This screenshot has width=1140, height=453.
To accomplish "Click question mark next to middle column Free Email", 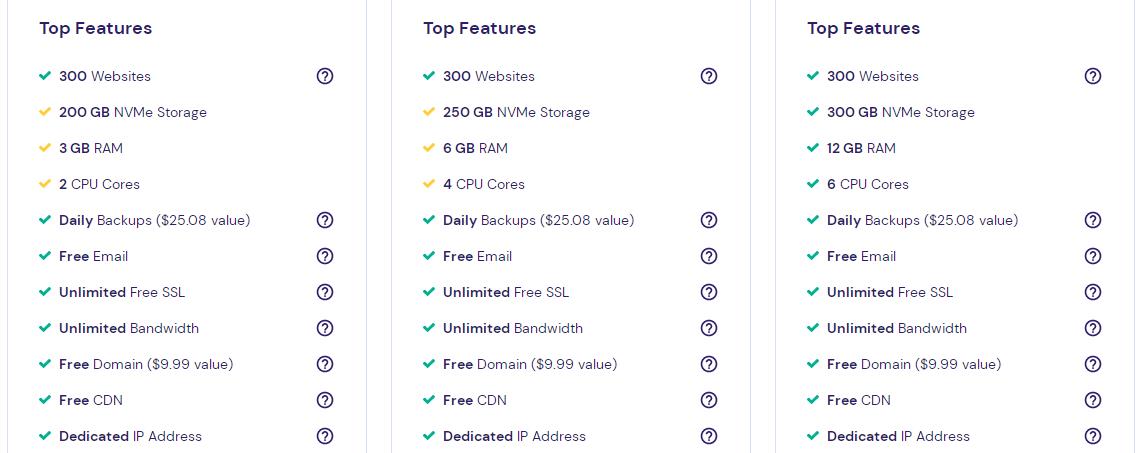I will pos(709,256).
